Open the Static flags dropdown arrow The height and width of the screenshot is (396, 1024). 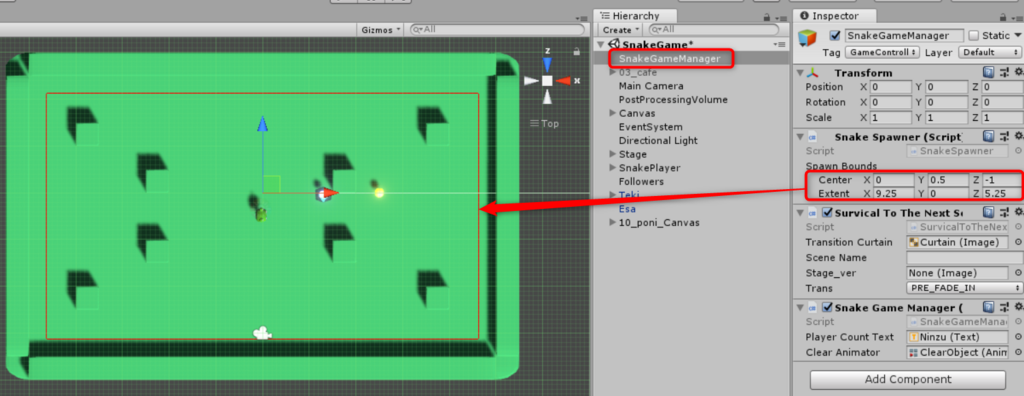(x=1017, y=36)
